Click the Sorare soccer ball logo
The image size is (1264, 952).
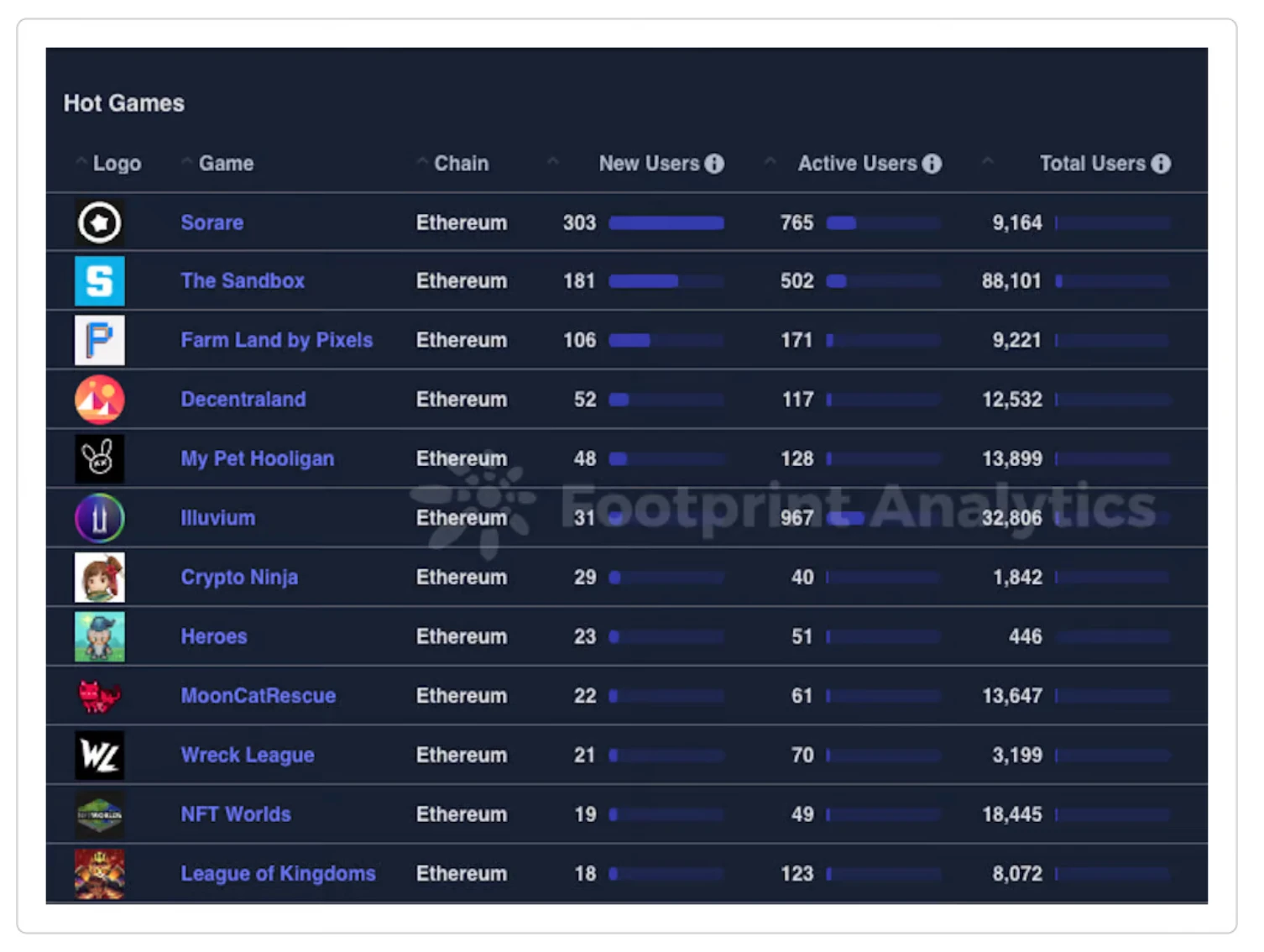click(99, 222)
